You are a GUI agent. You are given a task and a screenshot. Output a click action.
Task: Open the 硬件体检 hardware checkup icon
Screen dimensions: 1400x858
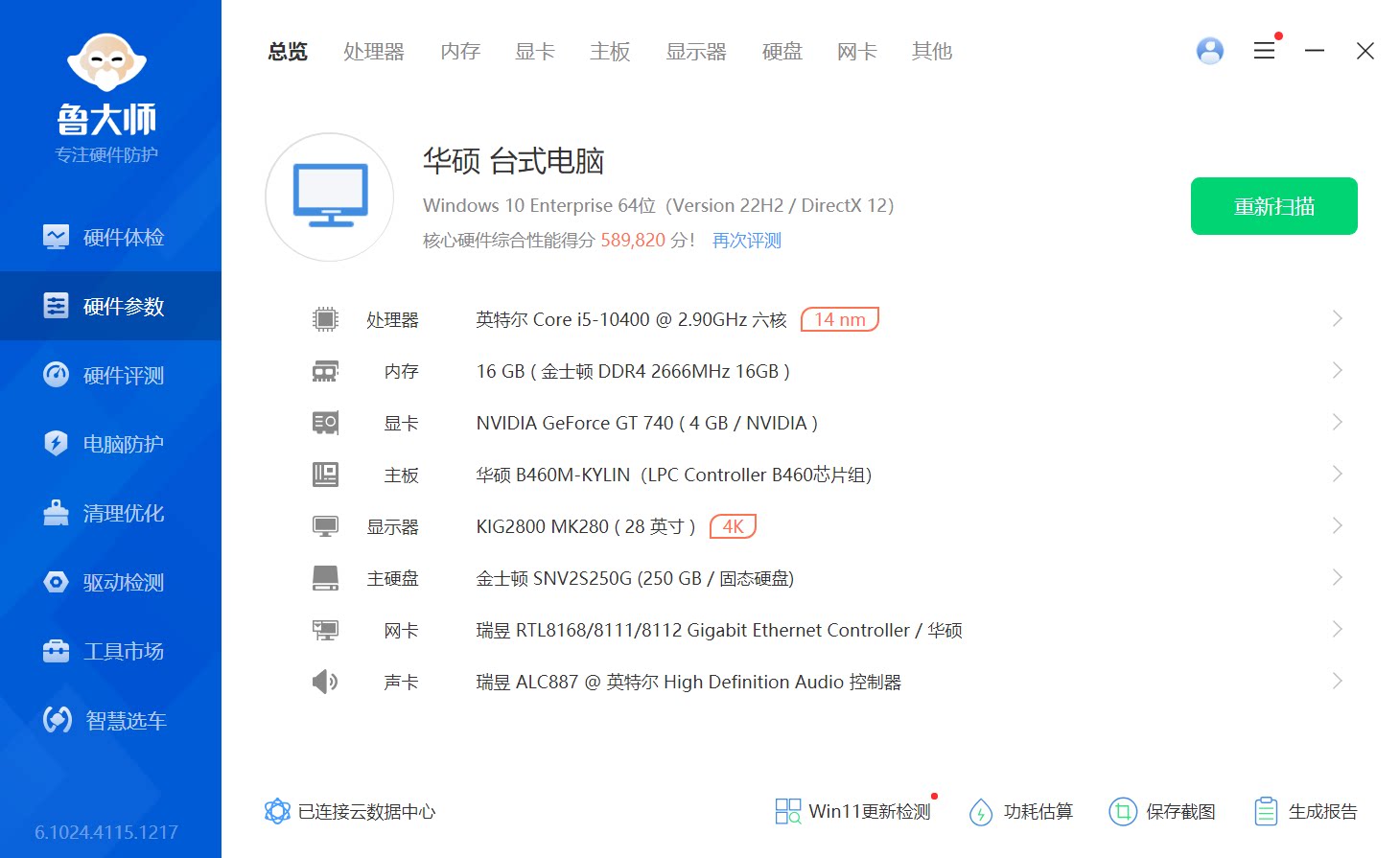[x=56, y=237]
